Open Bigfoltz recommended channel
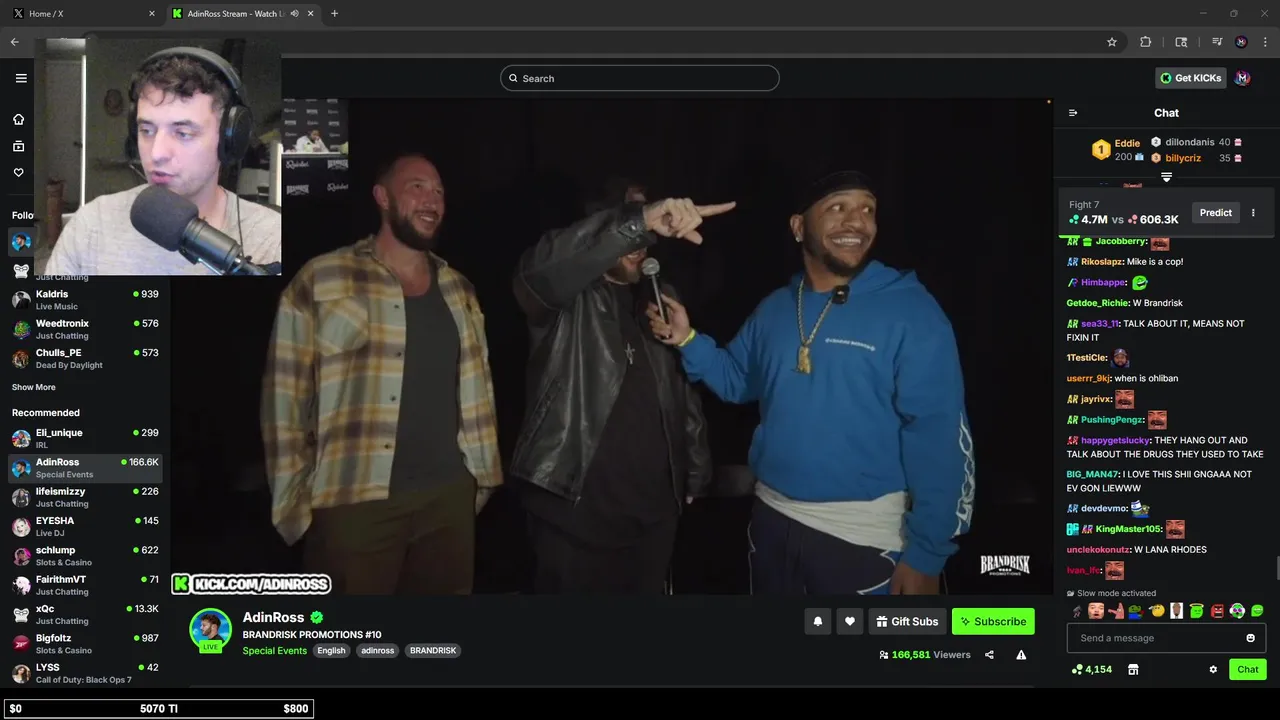 tap(86, 643)
